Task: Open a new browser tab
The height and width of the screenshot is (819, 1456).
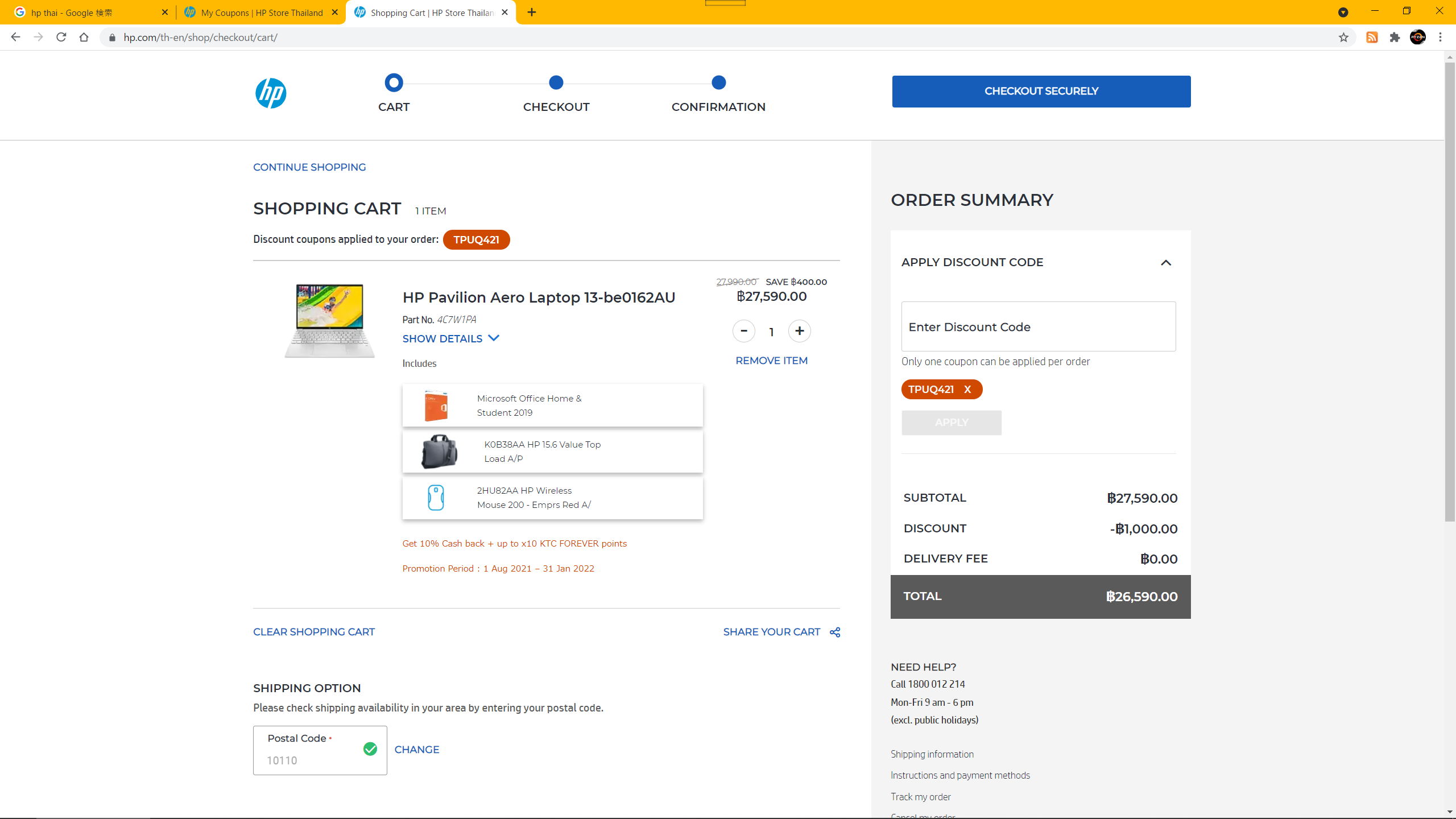Action: [532, 13]
